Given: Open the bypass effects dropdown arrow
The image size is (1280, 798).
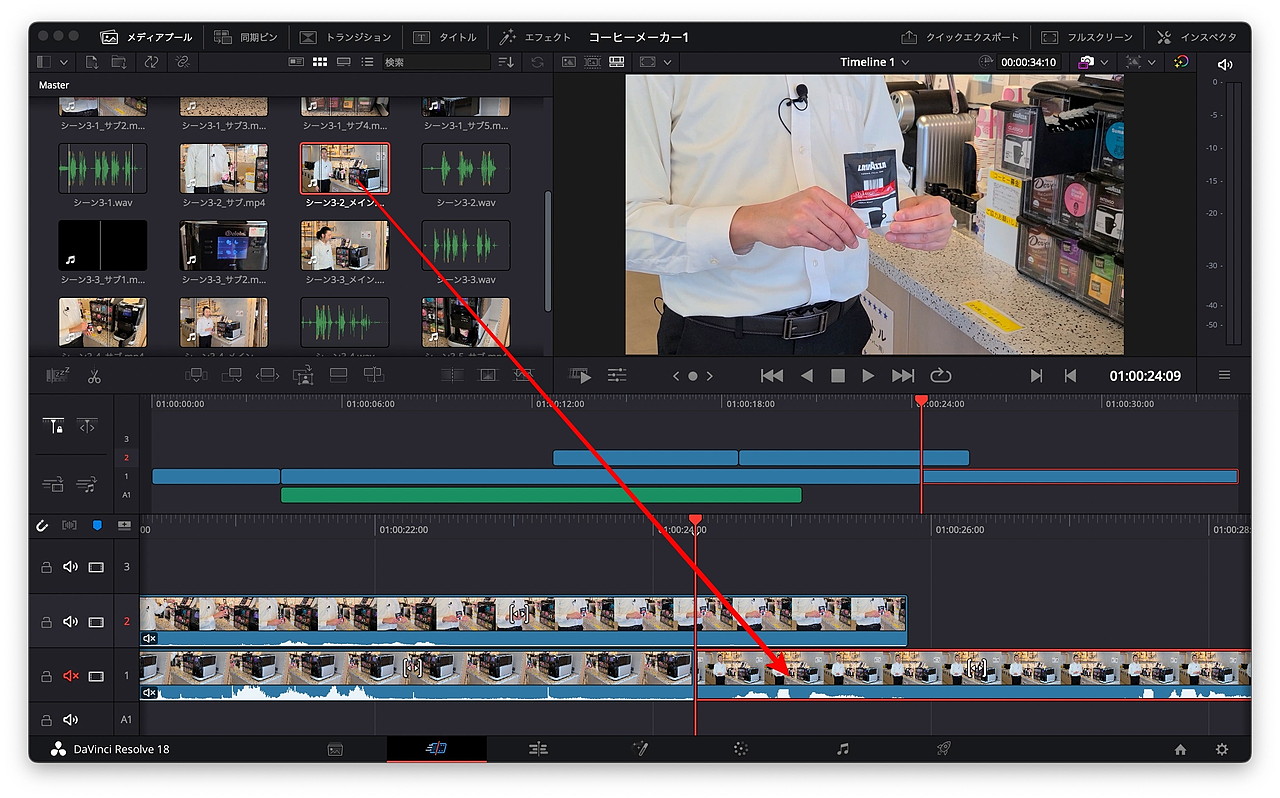Looking at the screenshot, I should tap(1153, 62).
